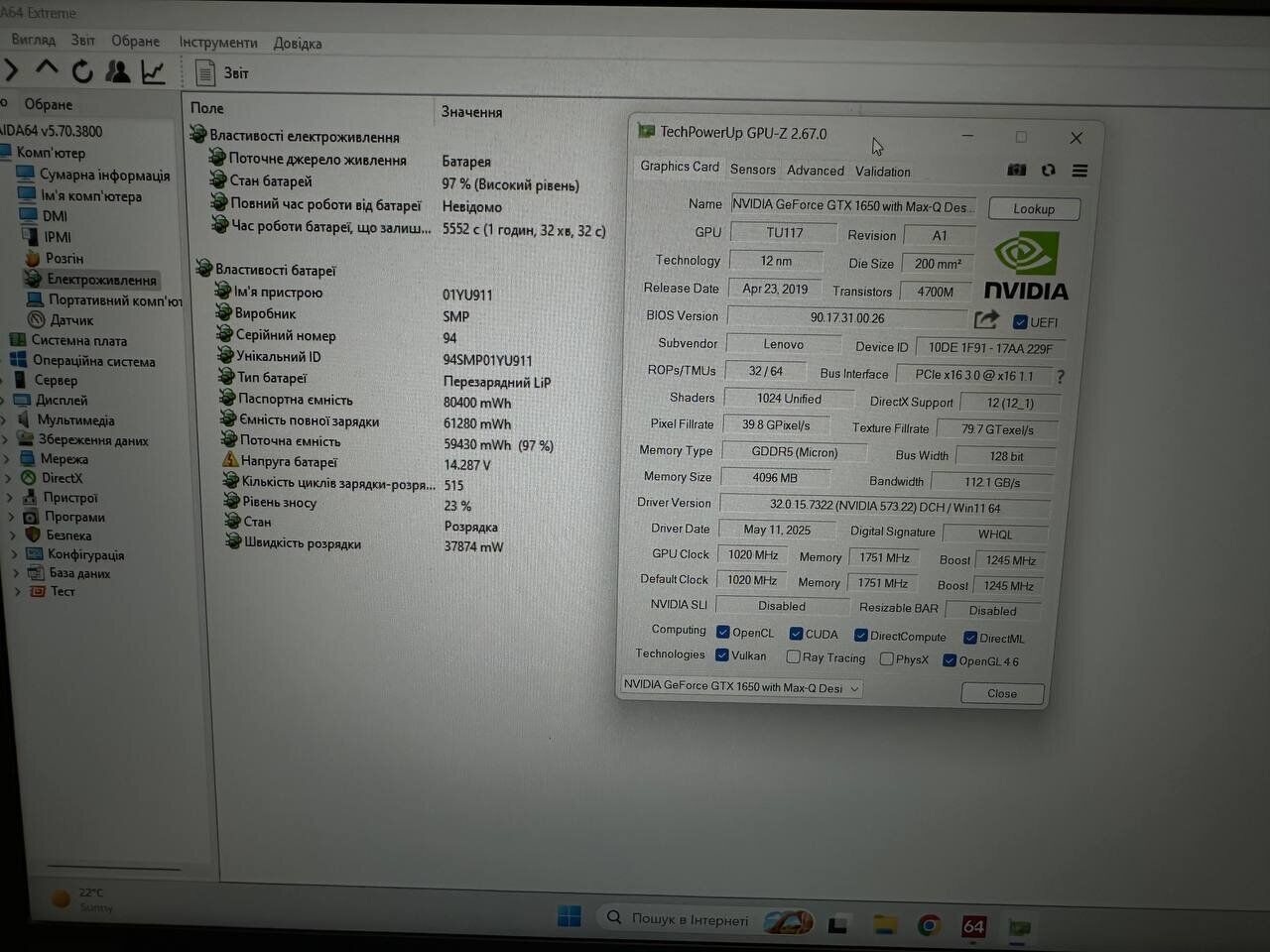Click the GPU-Z refresh icon
1270x952 pixels.
[x=1048, y=171]
